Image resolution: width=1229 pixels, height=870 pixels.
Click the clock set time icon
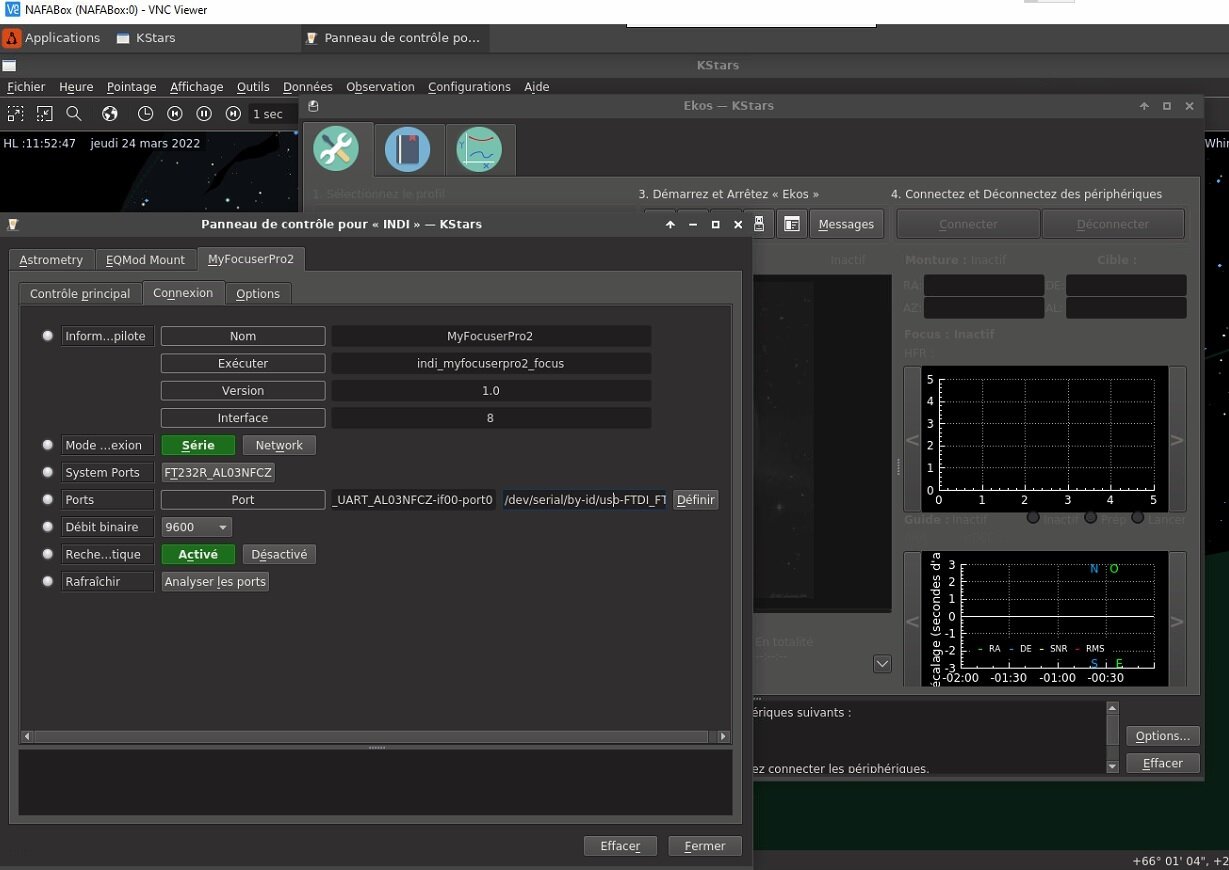tap(145, 114)
